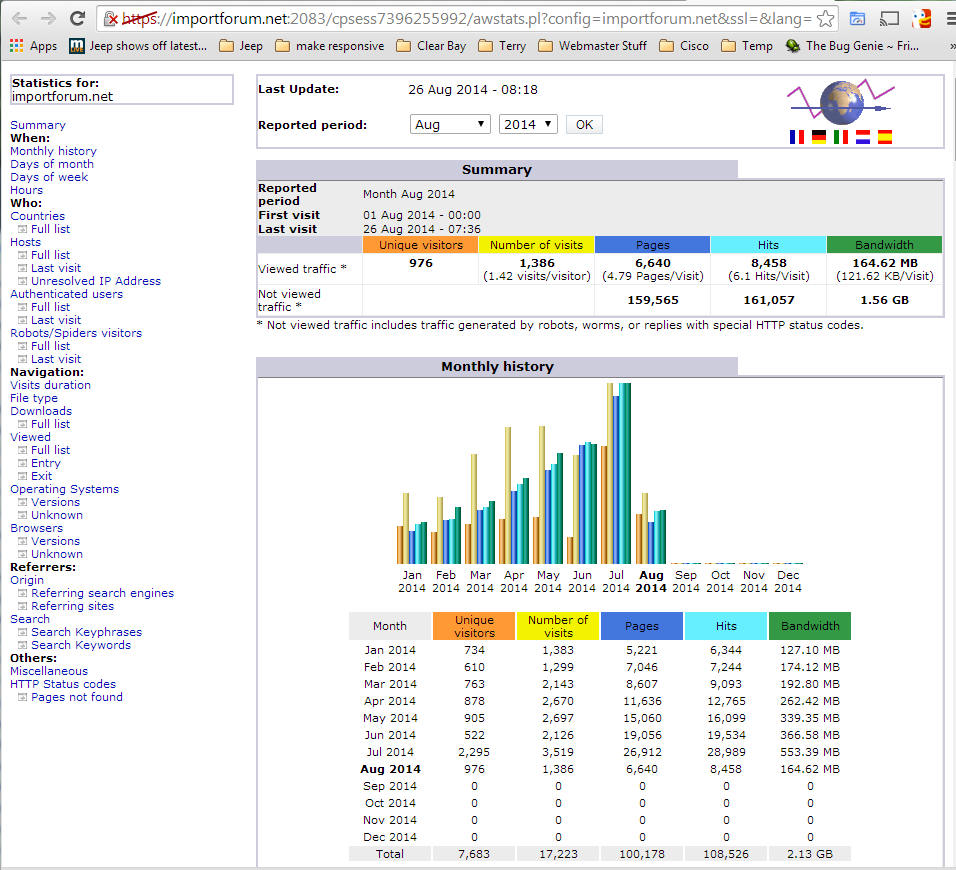Click the green Bandwidth header in Summary

[884, 245]
